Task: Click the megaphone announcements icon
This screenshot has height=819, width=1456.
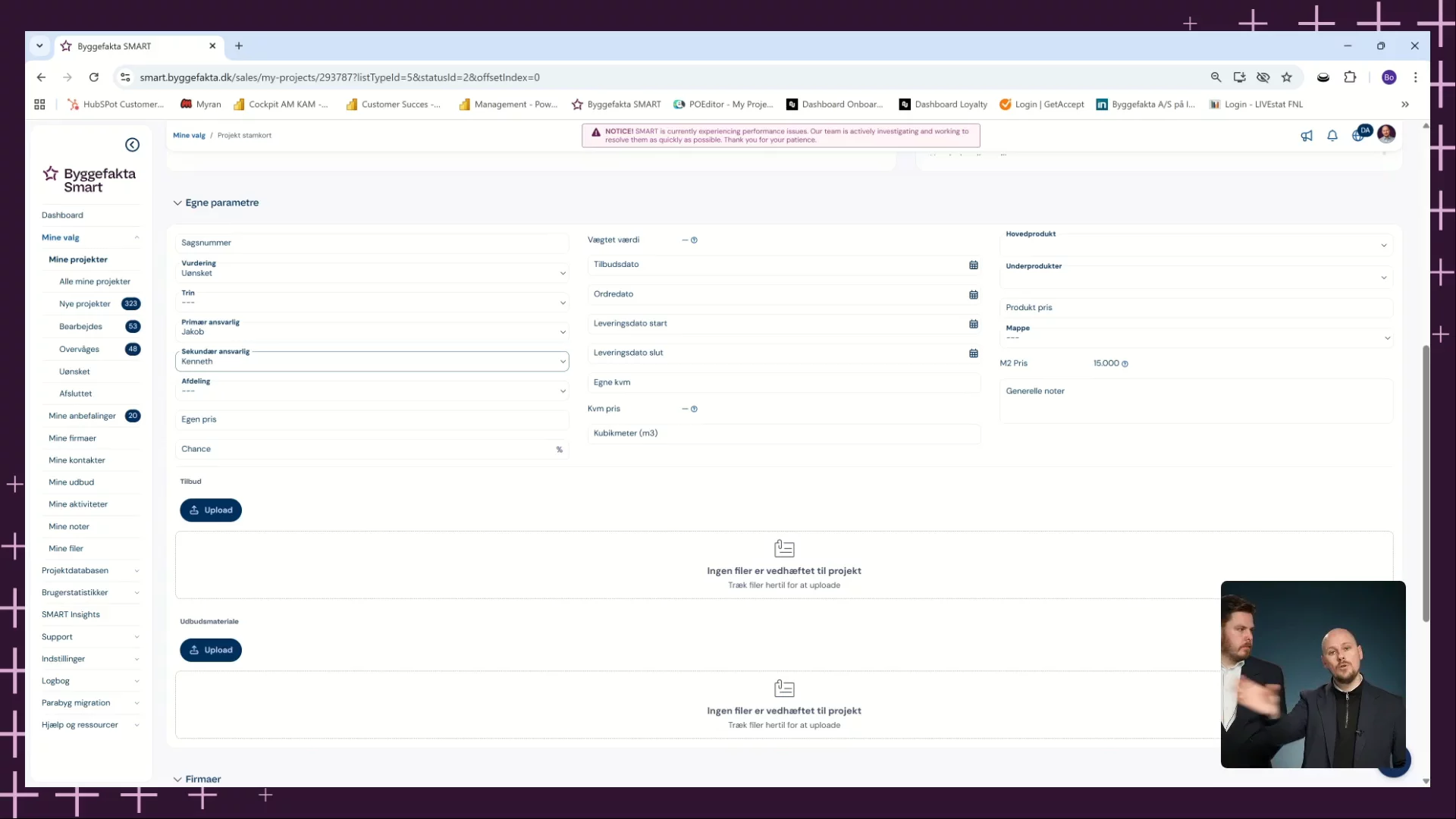Action: click(1306, 136)
